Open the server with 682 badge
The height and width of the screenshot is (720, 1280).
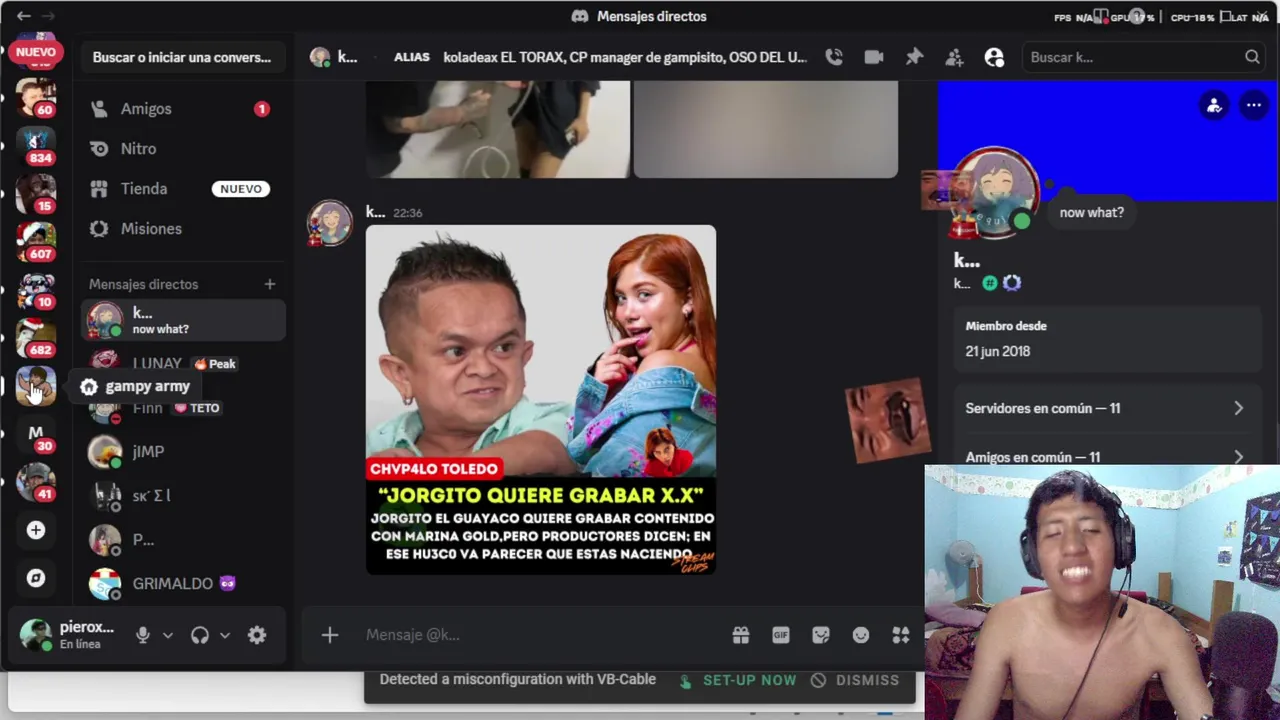[x=36, y=338]
